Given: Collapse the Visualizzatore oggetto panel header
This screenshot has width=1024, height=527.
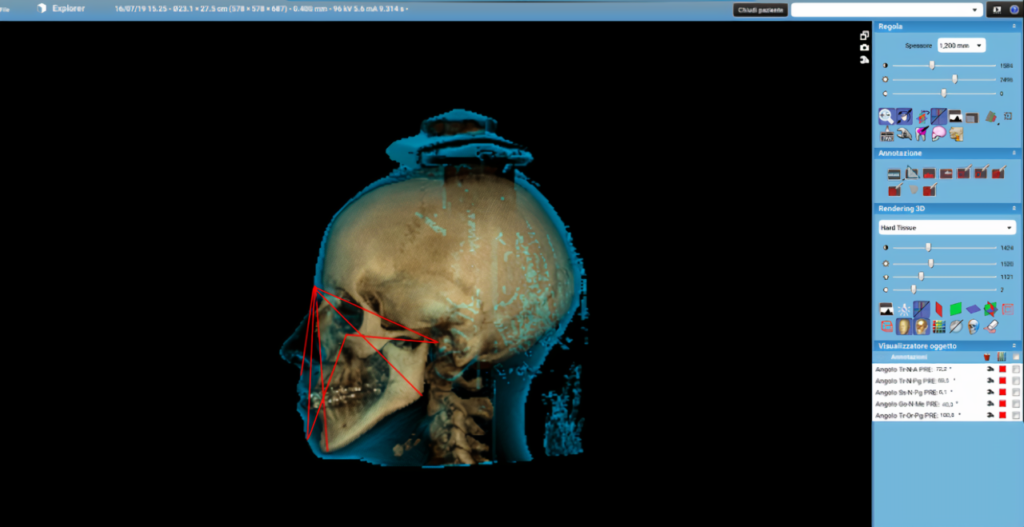Looking at the screenshot, I should coord(1014,345).
